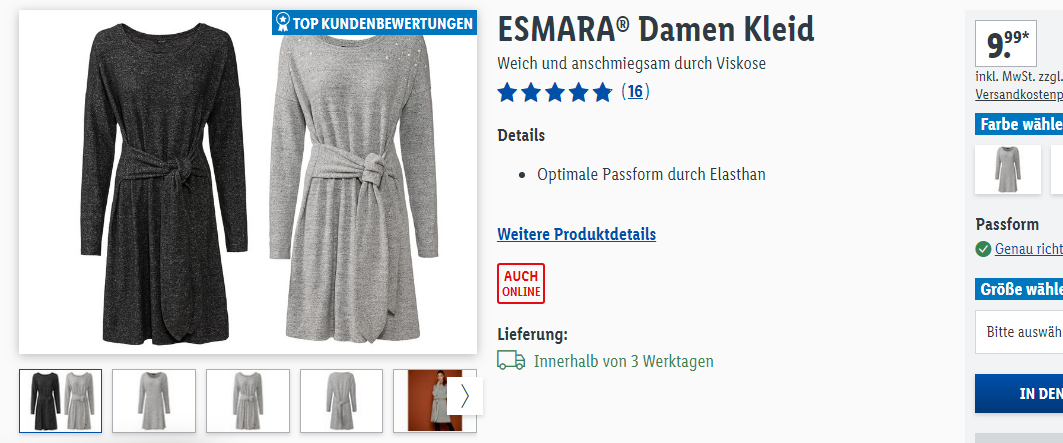Click the Top Kundenbewertungen ribbon badge
Image resolution: width=1063 pixels, height=443 pixels.
(x=374, y=23)
